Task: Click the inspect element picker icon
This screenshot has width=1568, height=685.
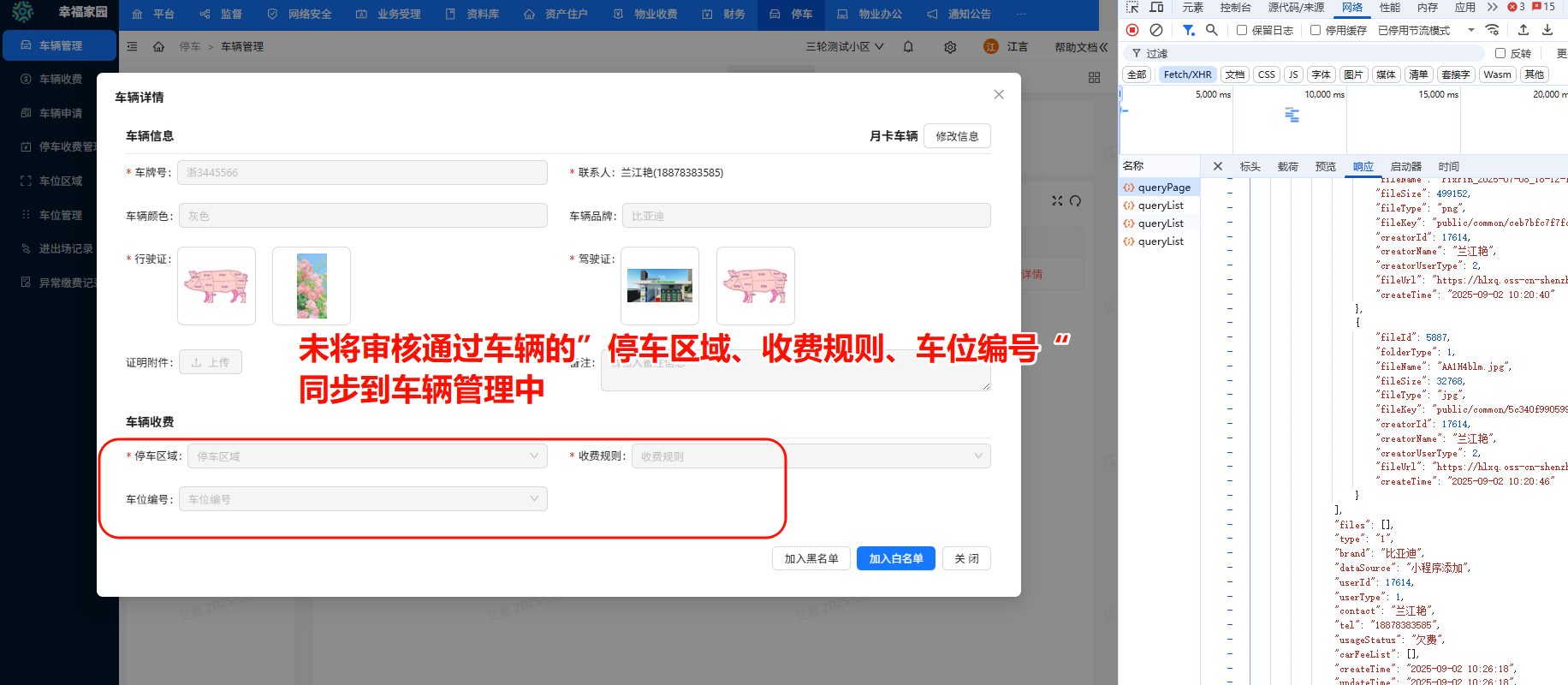Action: pos(1132,8)
